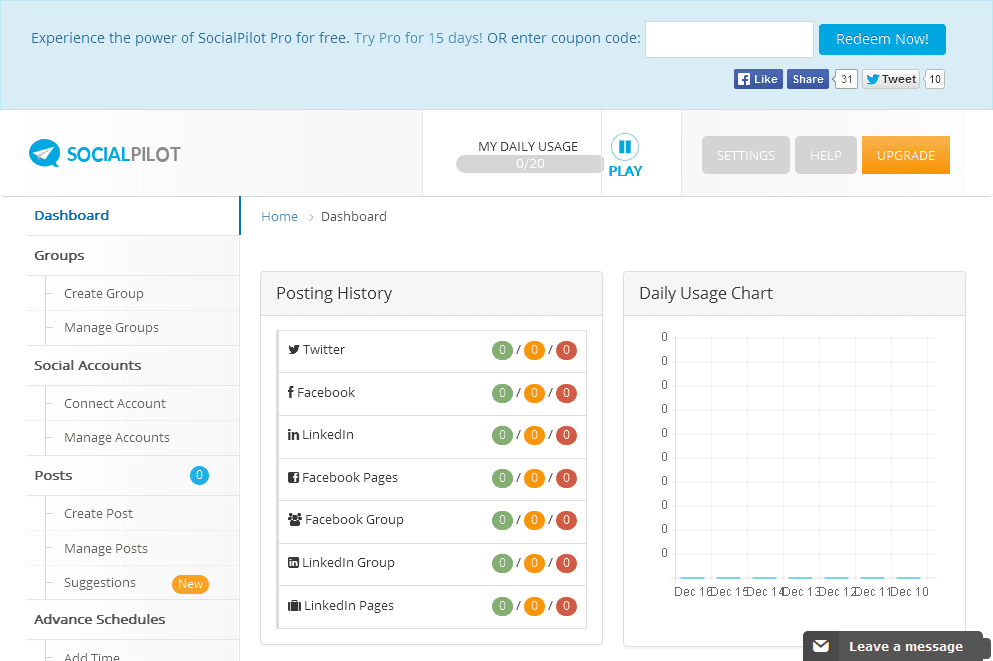
Task: Open Connect Account in sidebar
Action: 115,404
